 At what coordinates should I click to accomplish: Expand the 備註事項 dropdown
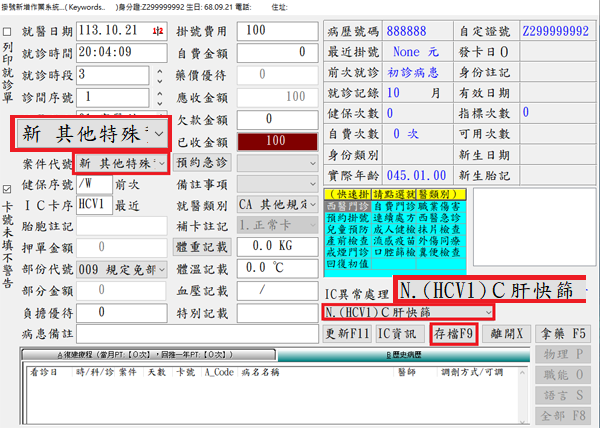313,183
